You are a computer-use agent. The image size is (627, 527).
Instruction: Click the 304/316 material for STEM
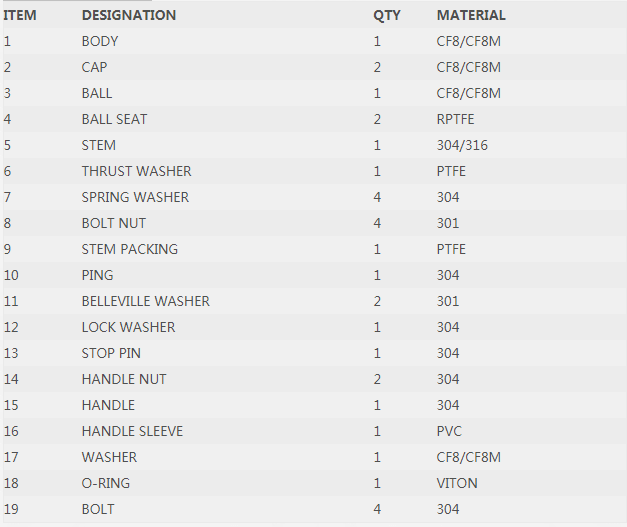click(x=462, y=145)
